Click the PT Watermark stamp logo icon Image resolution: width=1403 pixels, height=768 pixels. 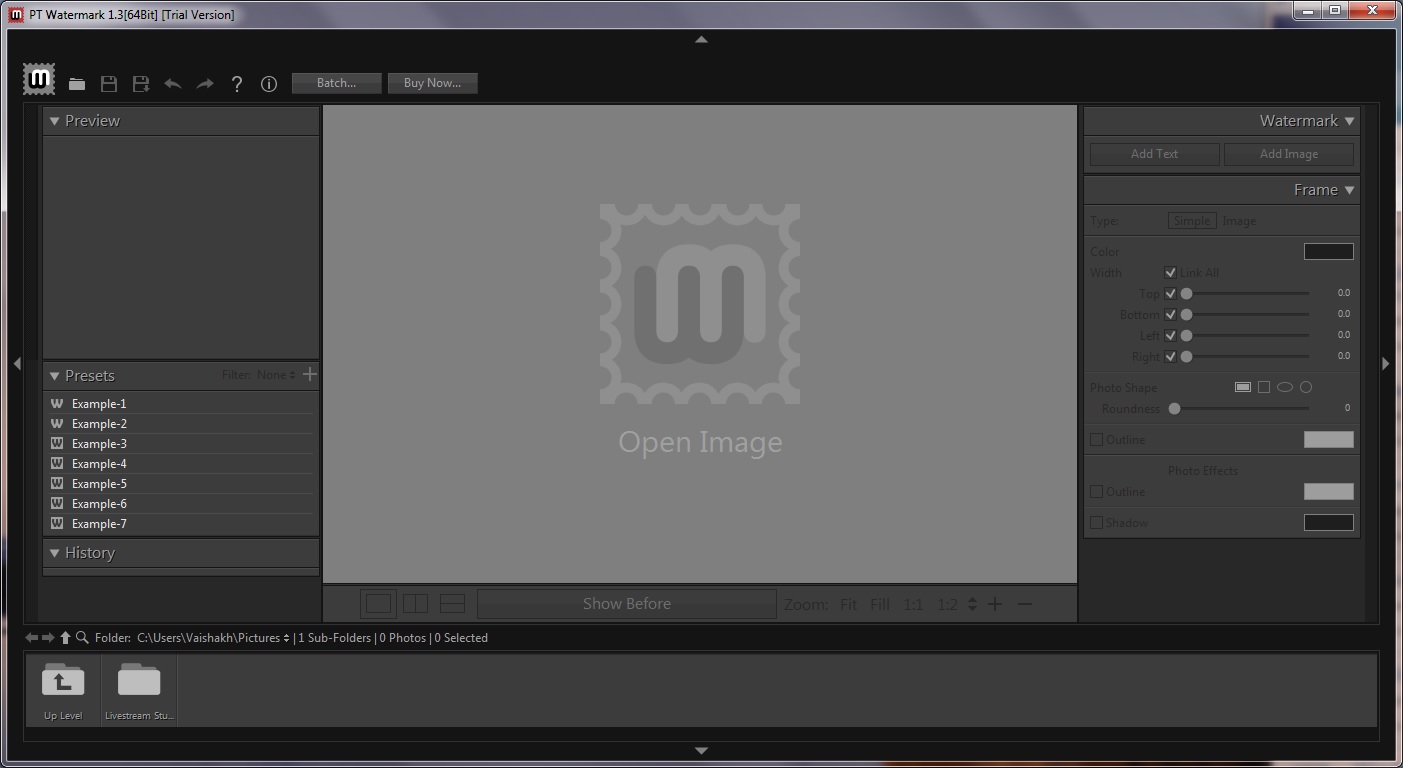point(39,79)
